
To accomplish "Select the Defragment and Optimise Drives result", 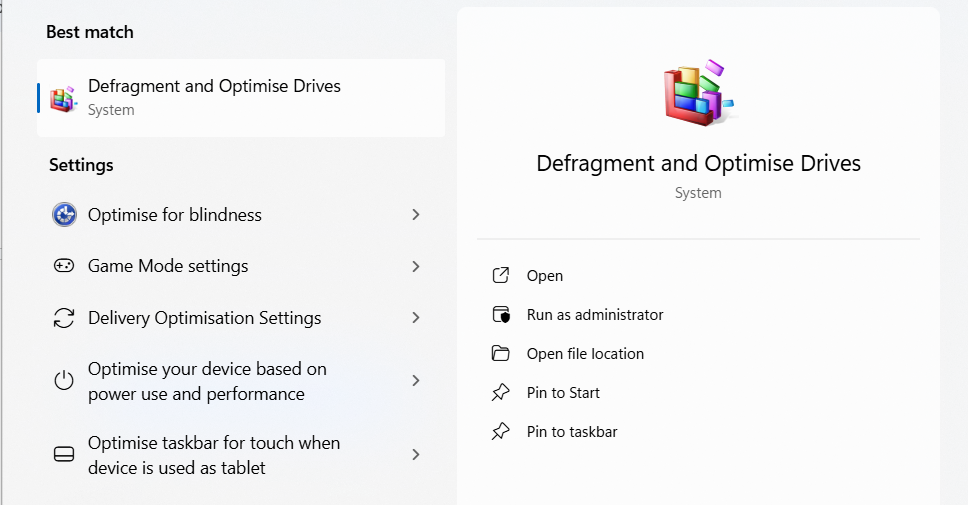I will [214, 97].
